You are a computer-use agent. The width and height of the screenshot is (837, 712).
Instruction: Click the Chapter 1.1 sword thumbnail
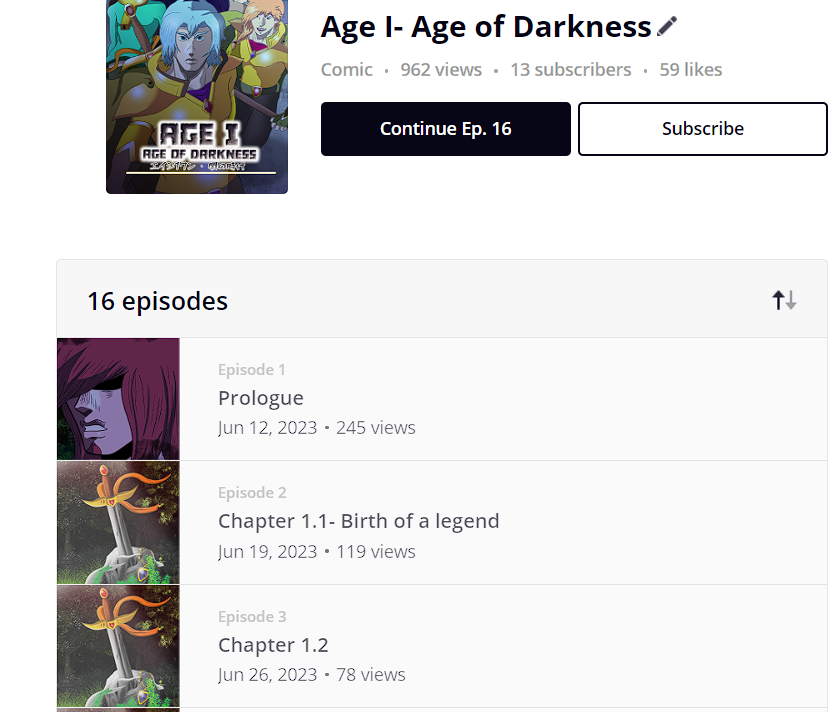pyautogui.click(x=118, y=522)
